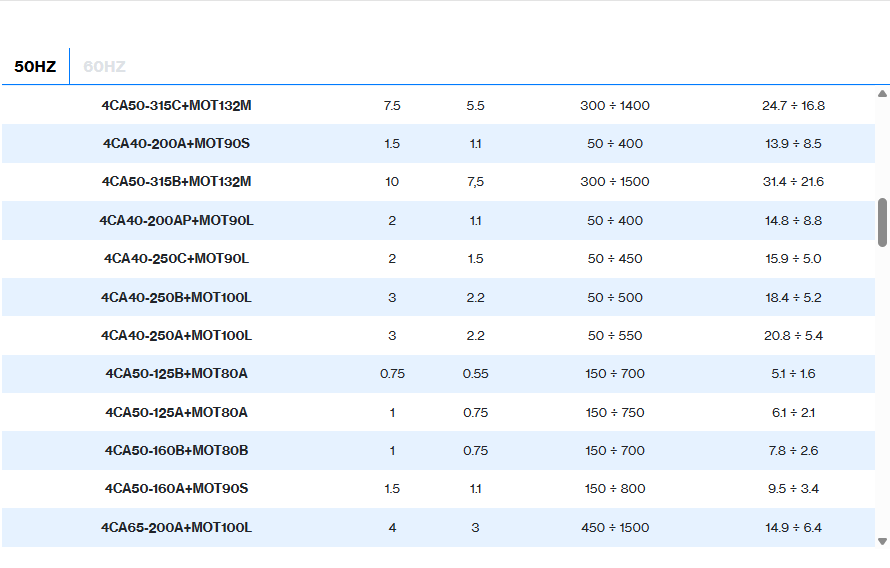Viewport: 890px width, 568px height.
Task: Choose model 4CA65-200A+MOT100L
Action: 176,527
